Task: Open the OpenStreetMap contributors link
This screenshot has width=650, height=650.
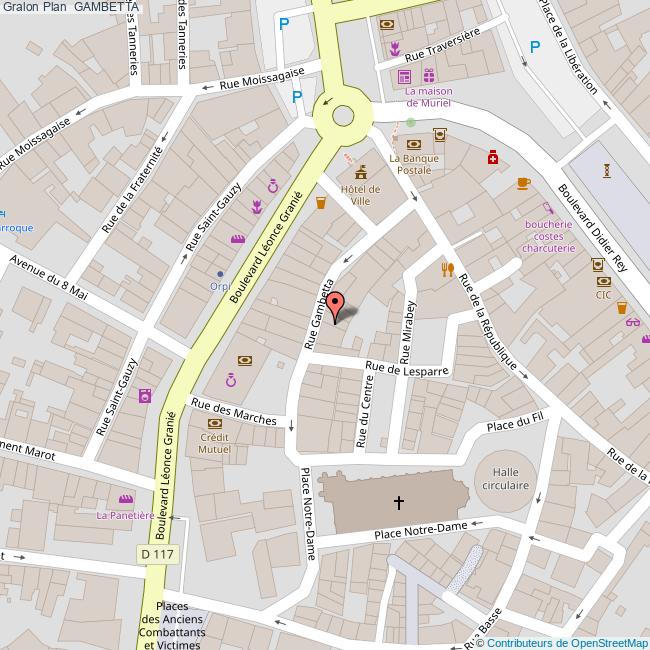Action: (567, 643)
